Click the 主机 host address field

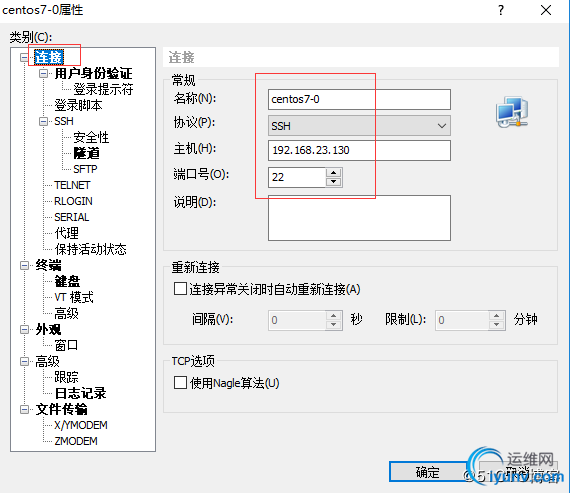(359, 150)
